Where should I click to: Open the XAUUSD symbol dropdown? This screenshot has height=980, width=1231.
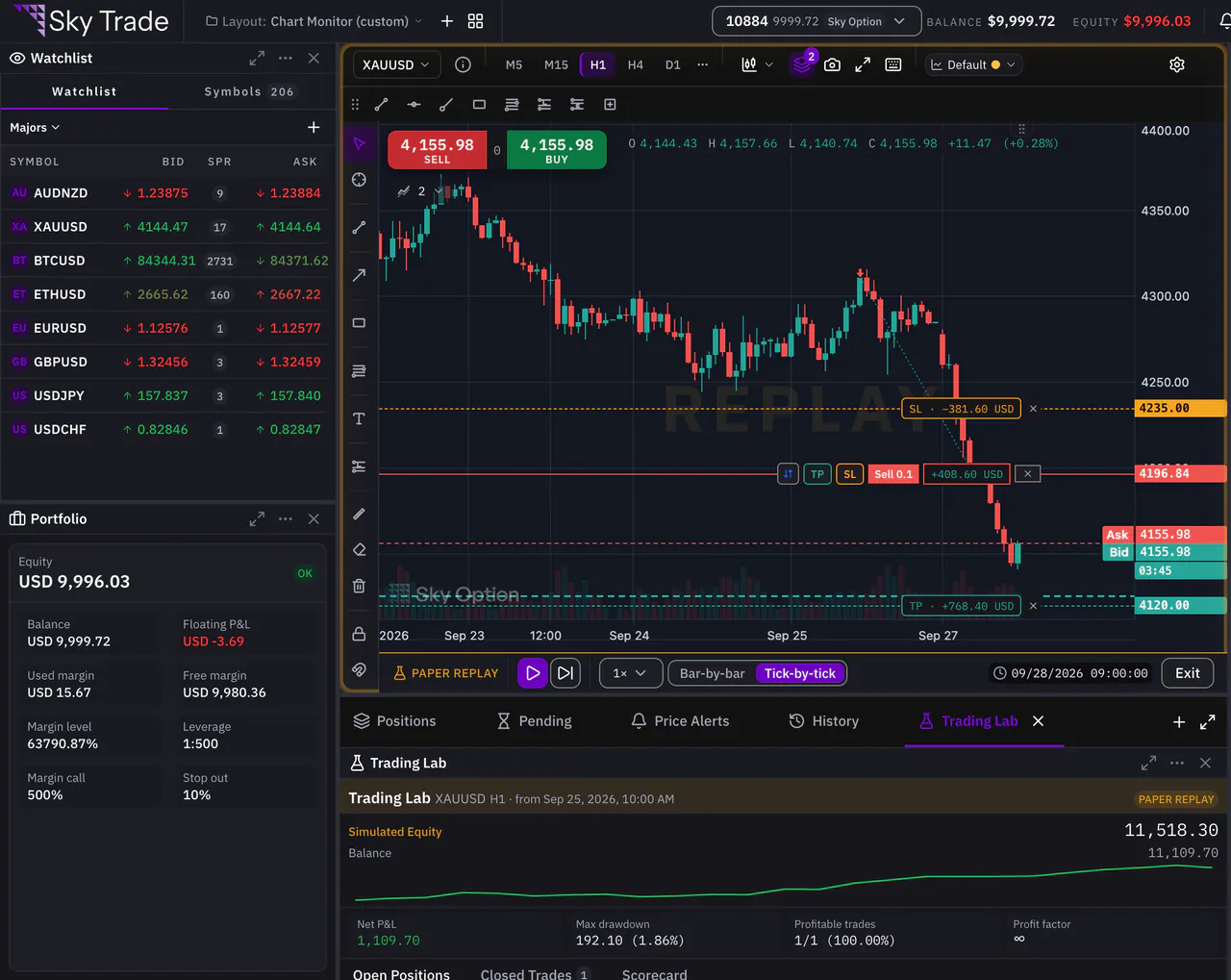pyautogui.click(x=397, y=64)
